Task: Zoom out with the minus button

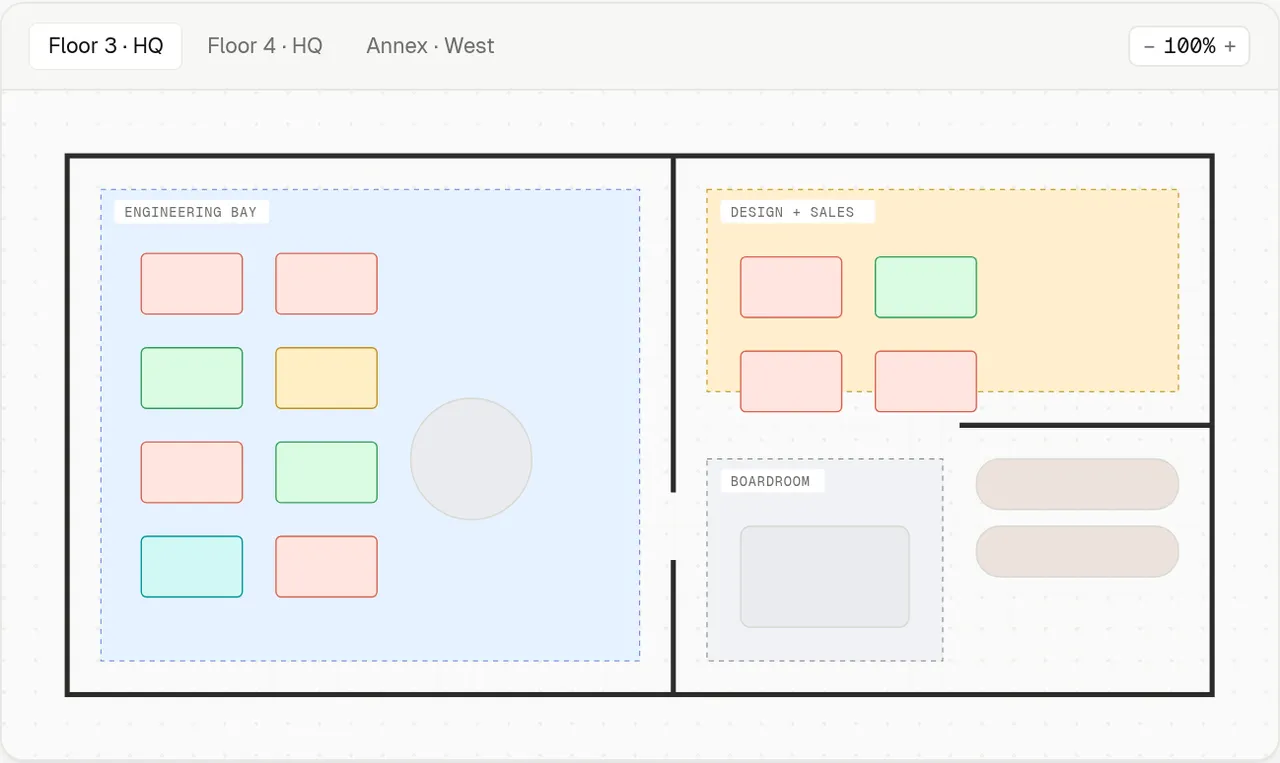Action: click(1149, 46)
